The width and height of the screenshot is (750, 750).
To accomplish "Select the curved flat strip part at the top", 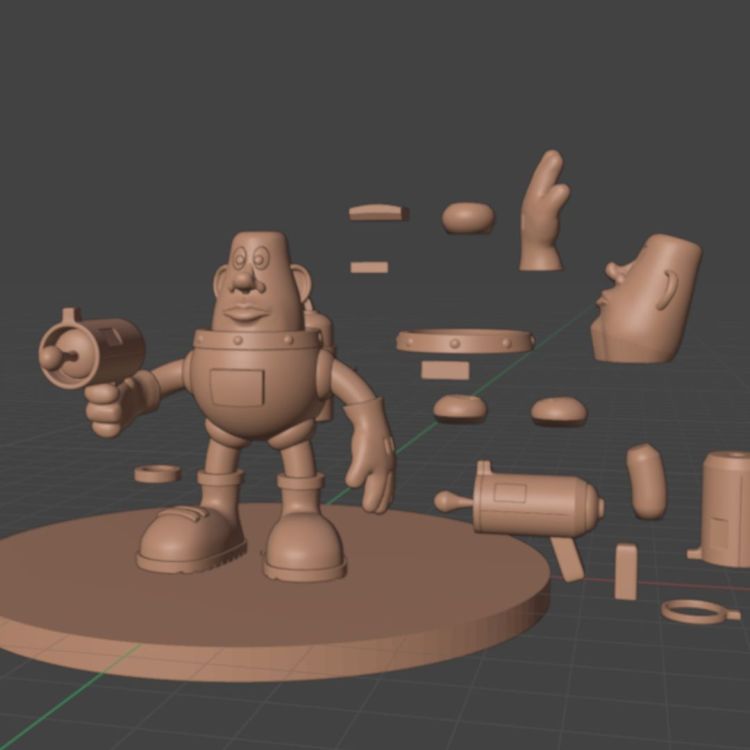I will pos(379,213).
